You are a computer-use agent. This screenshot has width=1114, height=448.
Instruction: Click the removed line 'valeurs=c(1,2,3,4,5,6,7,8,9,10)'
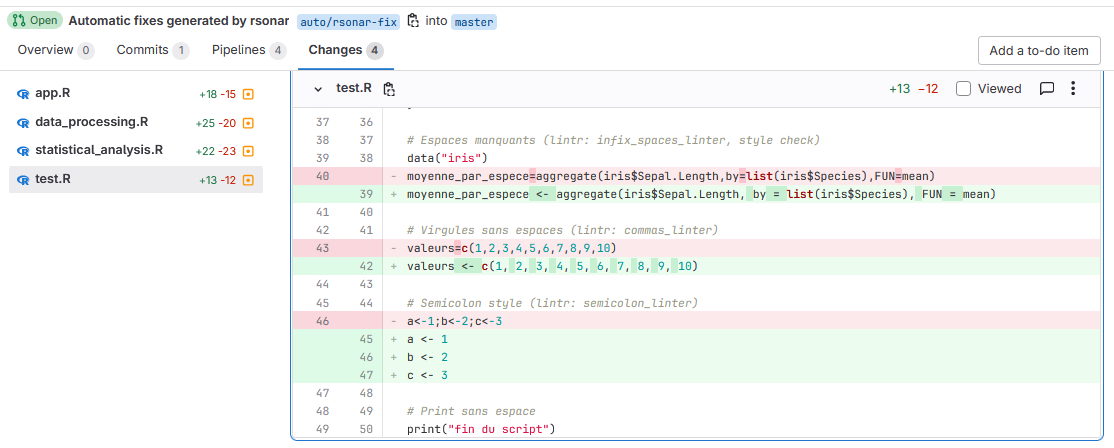tap(512, 248)
